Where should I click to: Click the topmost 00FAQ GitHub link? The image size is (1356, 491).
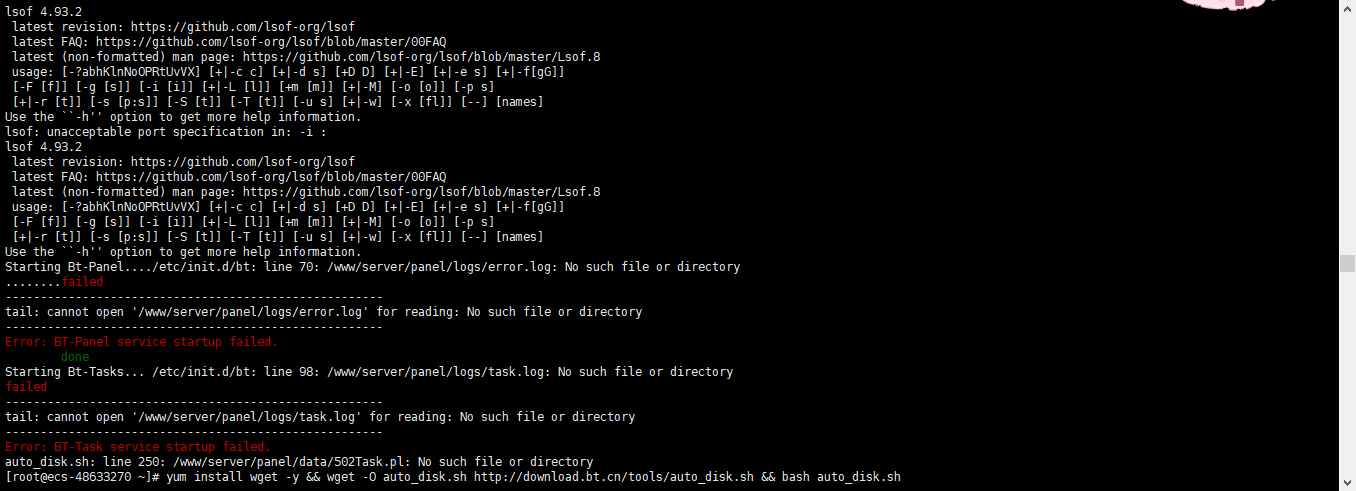271,42
